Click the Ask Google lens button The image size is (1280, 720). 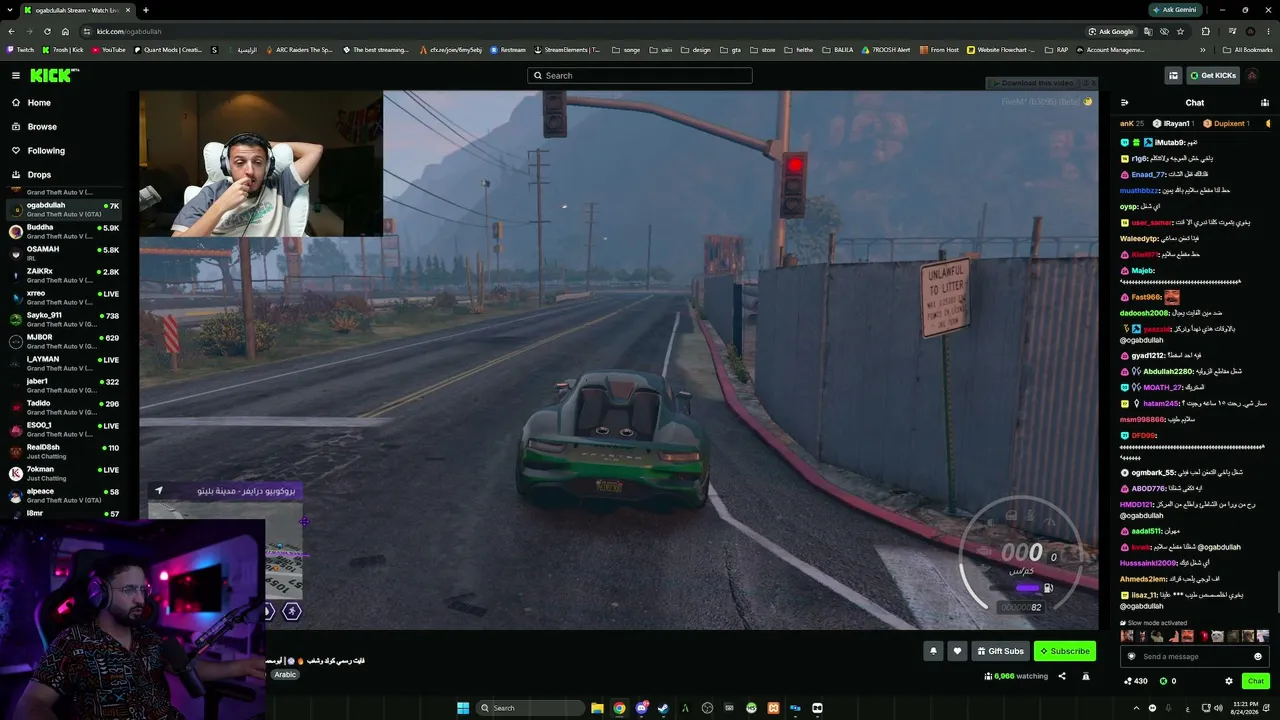pos(1112,31)
